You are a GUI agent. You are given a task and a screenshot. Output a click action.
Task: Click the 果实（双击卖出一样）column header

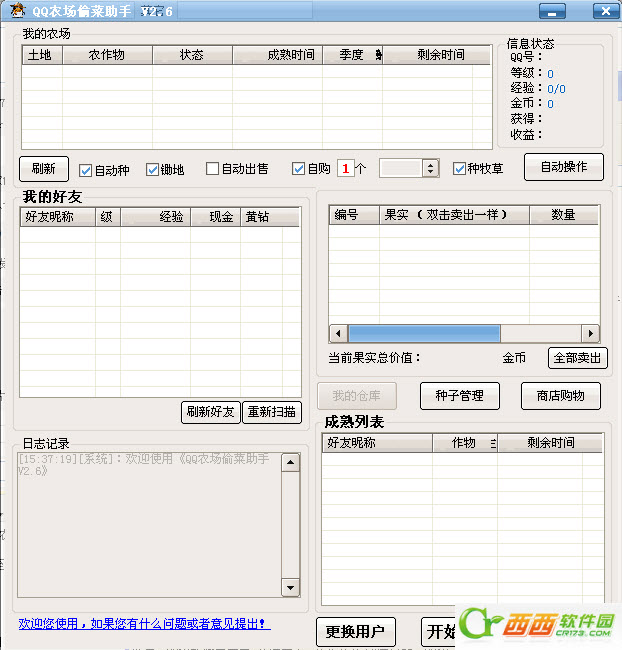[x=454, y=215]
